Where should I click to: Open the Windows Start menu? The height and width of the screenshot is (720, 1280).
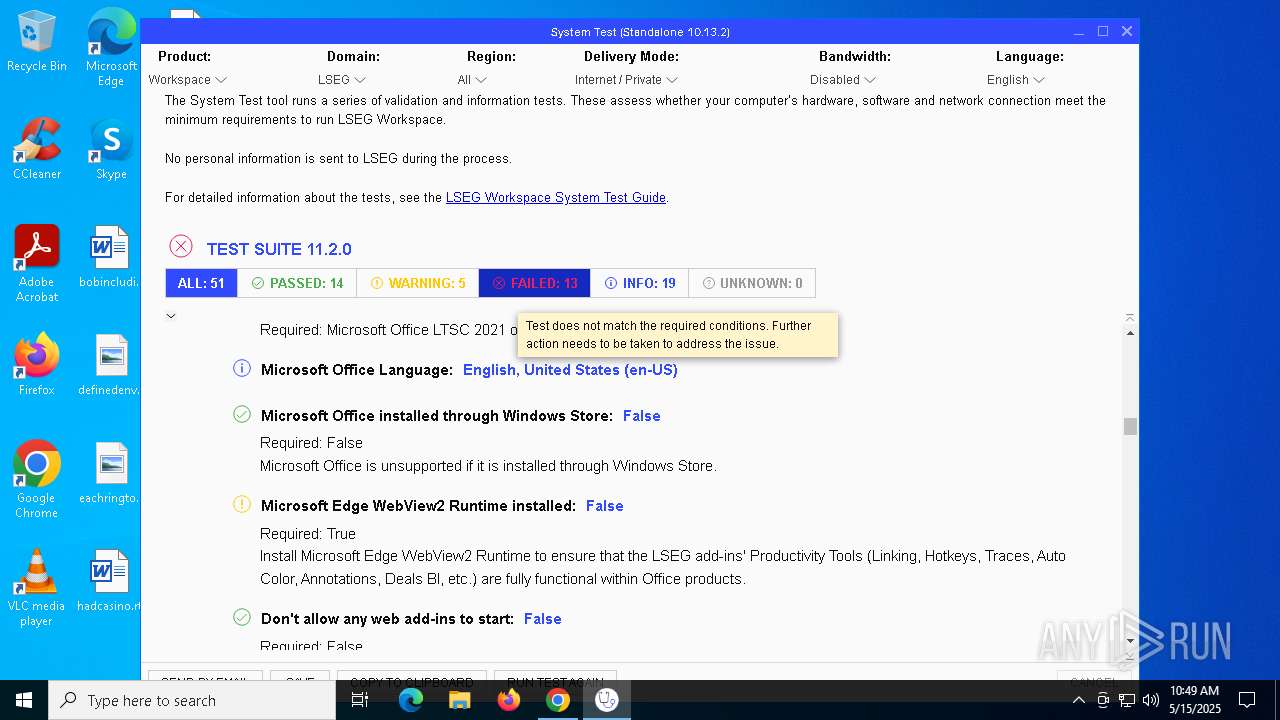(x=24, y=700)
